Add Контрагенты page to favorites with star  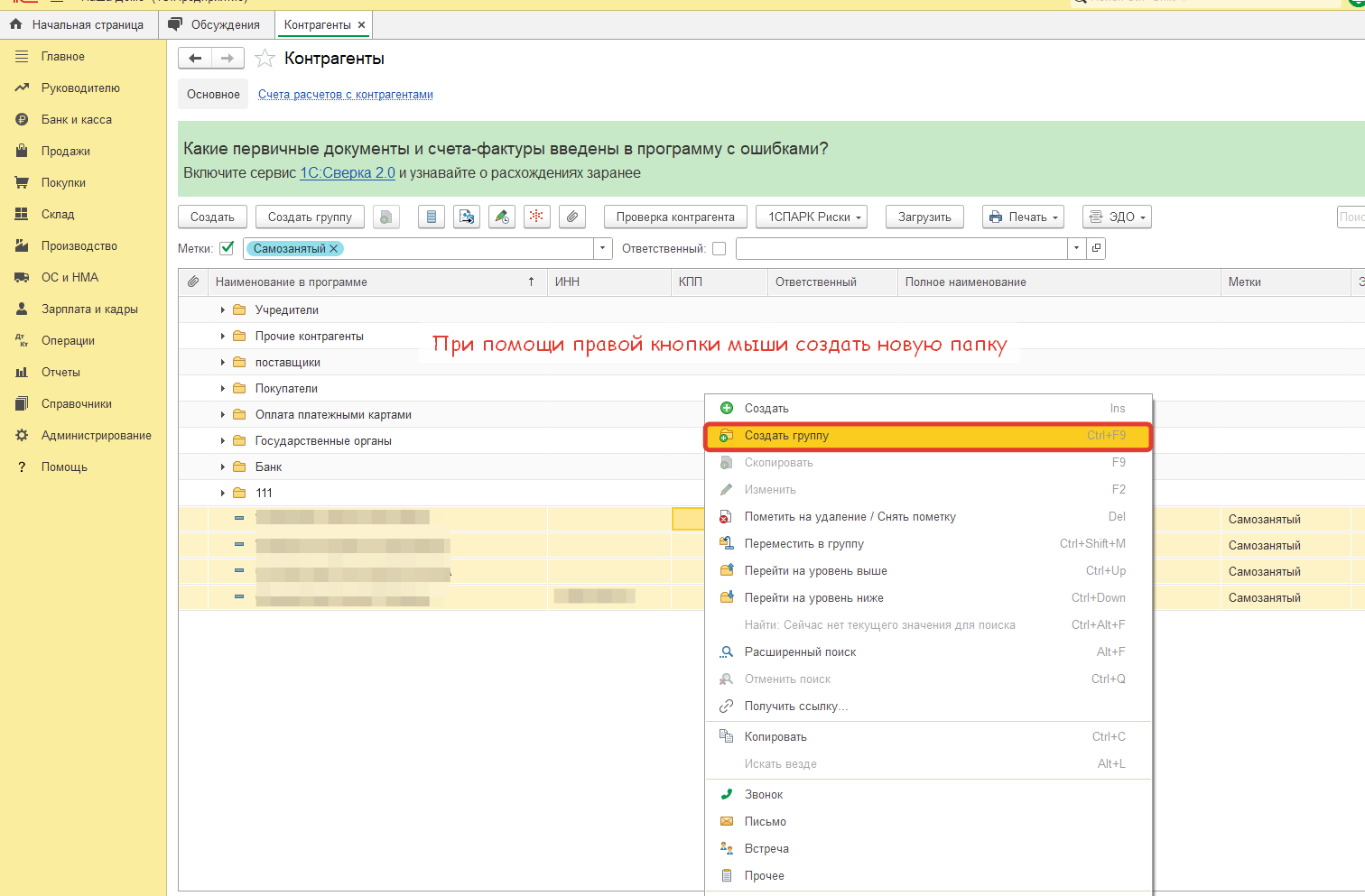pos(265,59)
